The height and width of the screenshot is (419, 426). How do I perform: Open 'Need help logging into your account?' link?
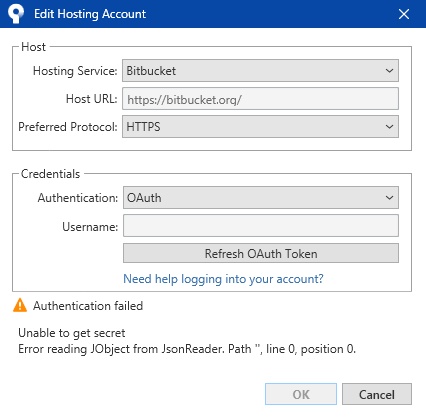pos(223,279)
